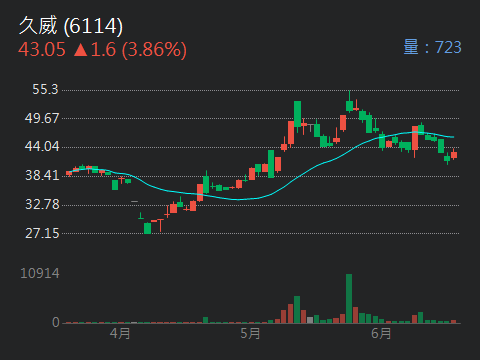The image size is (480, 360).
Task: Click the 10914 volume axis label
Action: coord(40,273)
